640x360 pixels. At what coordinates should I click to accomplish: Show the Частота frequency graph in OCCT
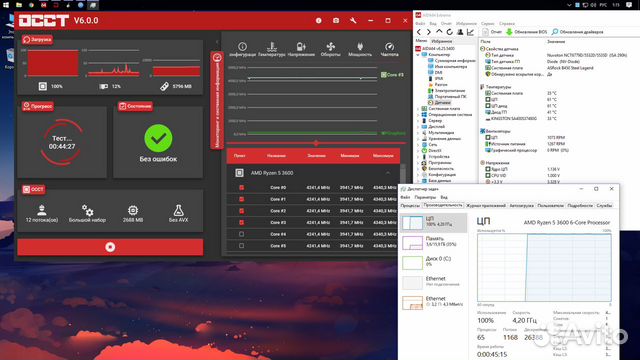point(389,49)
